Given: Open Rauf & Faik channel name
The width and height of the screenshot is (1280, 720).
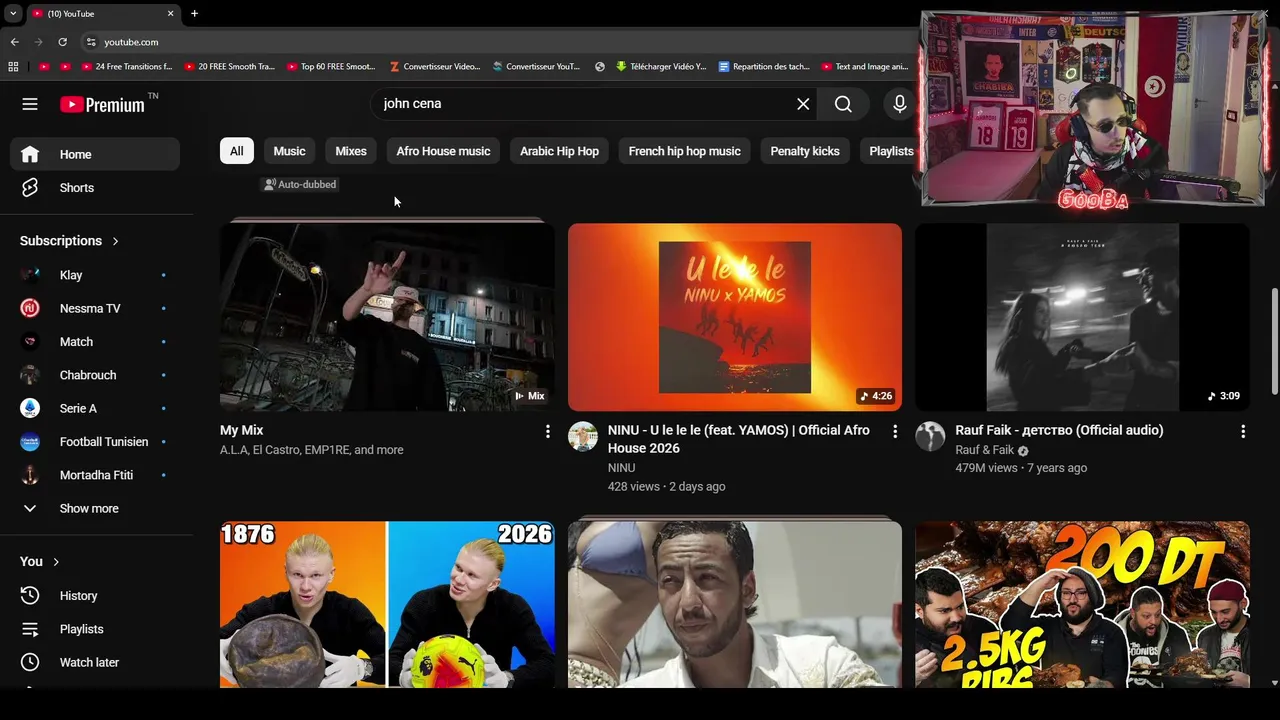Looking at the screenshot, I should pos(985,450).
